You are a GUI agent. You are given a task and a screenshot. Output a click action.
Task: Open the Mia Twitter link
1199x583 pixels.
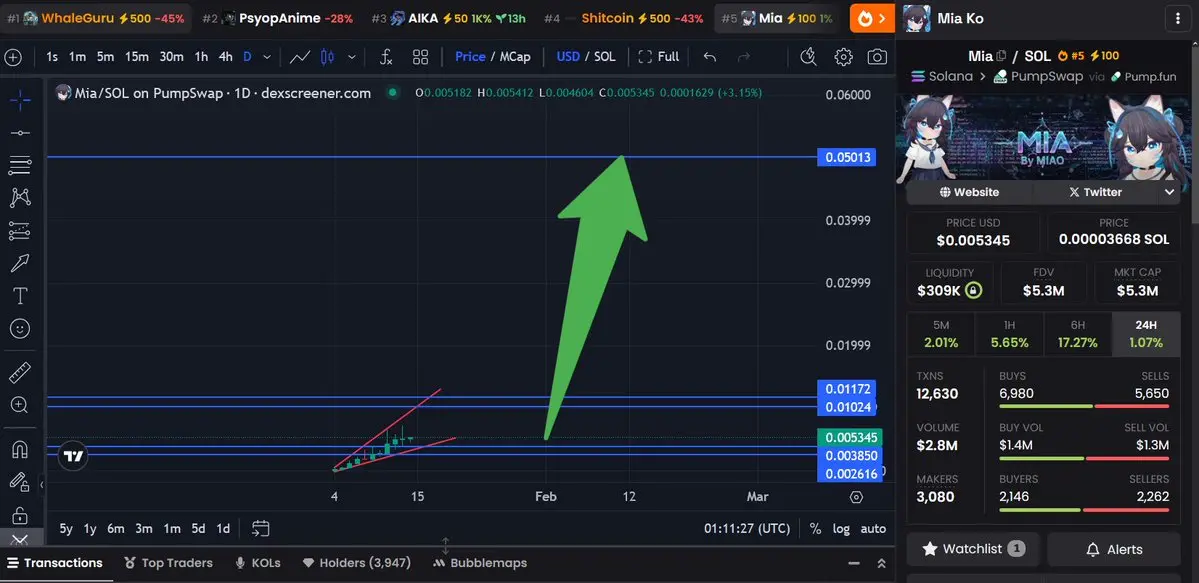click(1095, 192)
